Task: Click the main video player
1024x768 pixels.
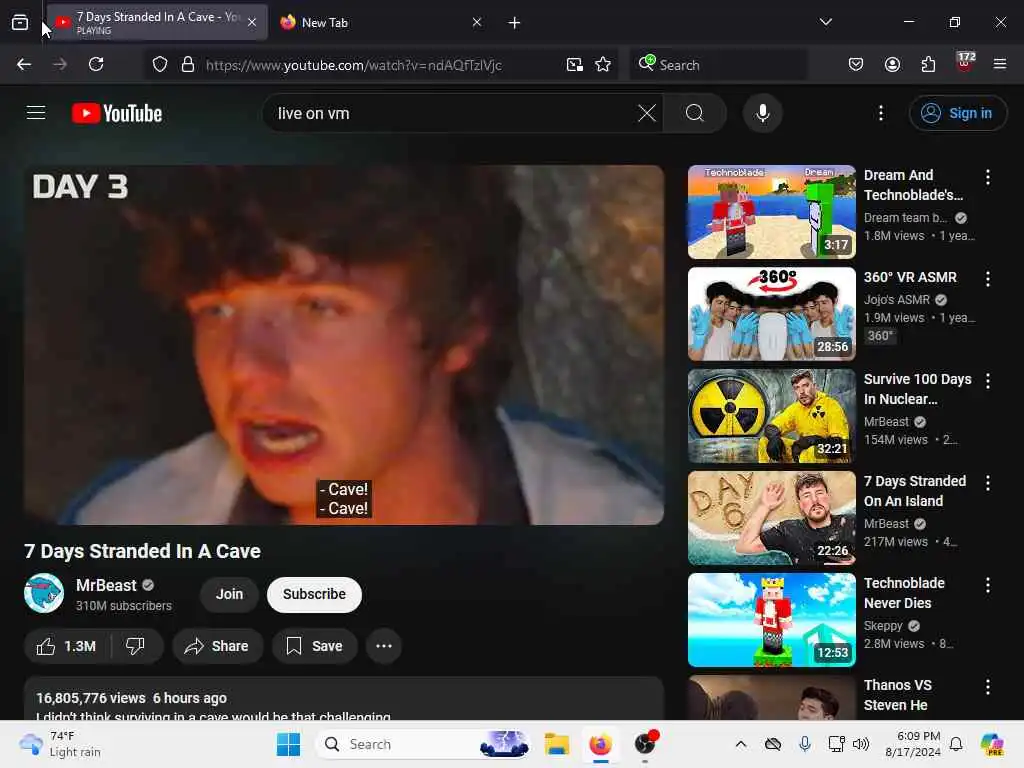Action: coord(344,345)
